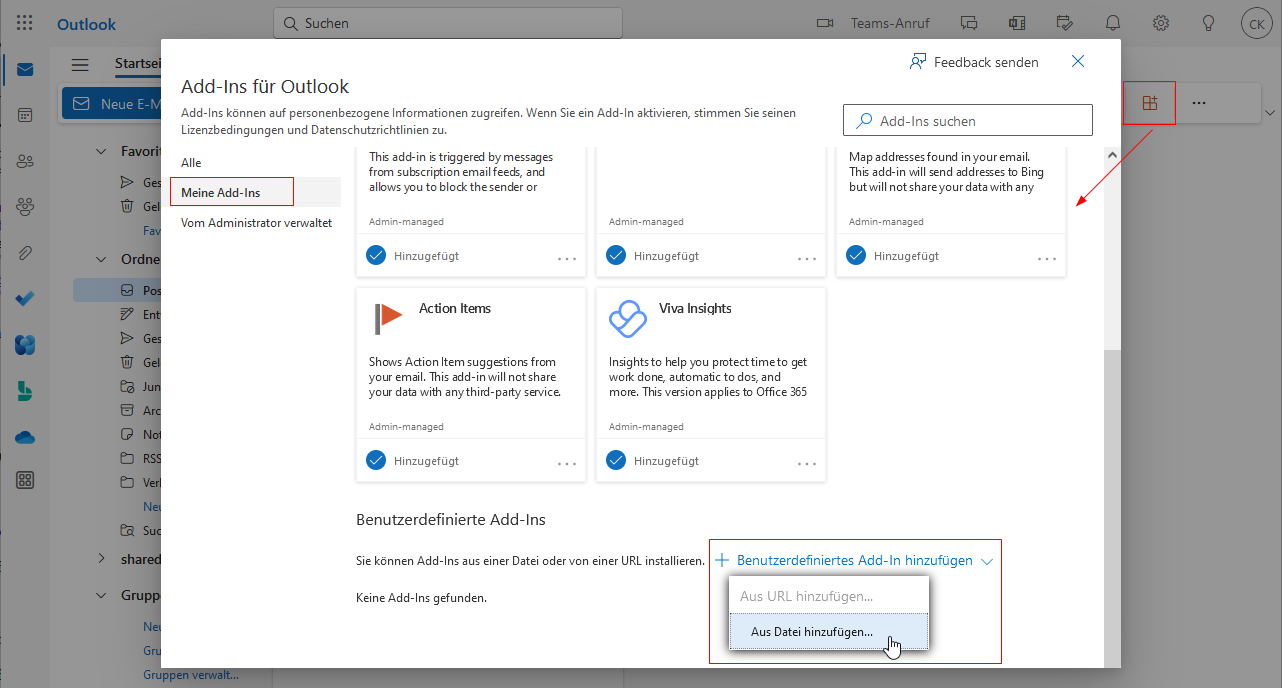Expand 'Benutzerdefiniertes Add-In hinzufügen' dropdown

[855, 561]
